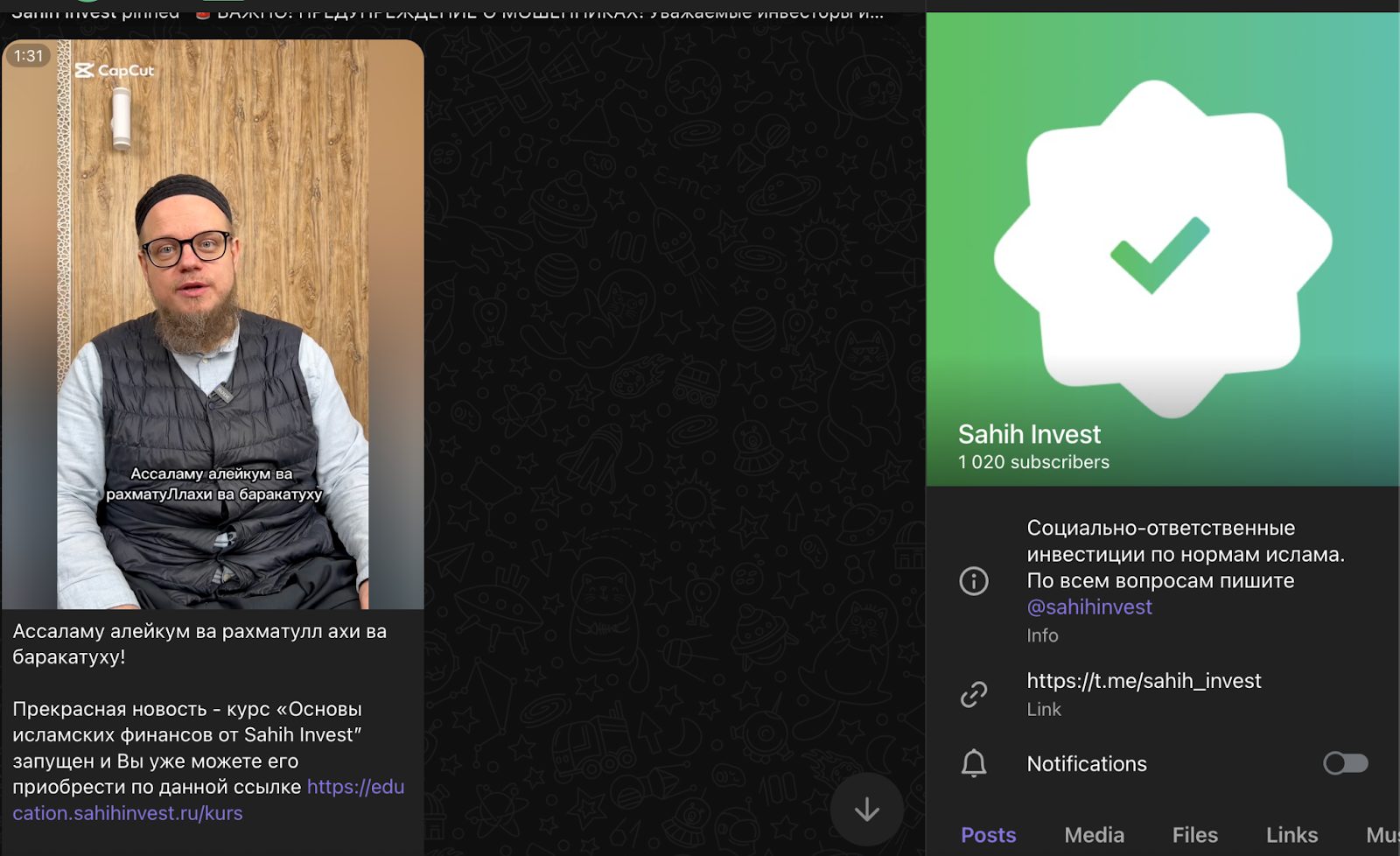Switch to the Links tab
Viewport: 1400px width, 856px height.
pyautogui.click(x=1291, y=835)
